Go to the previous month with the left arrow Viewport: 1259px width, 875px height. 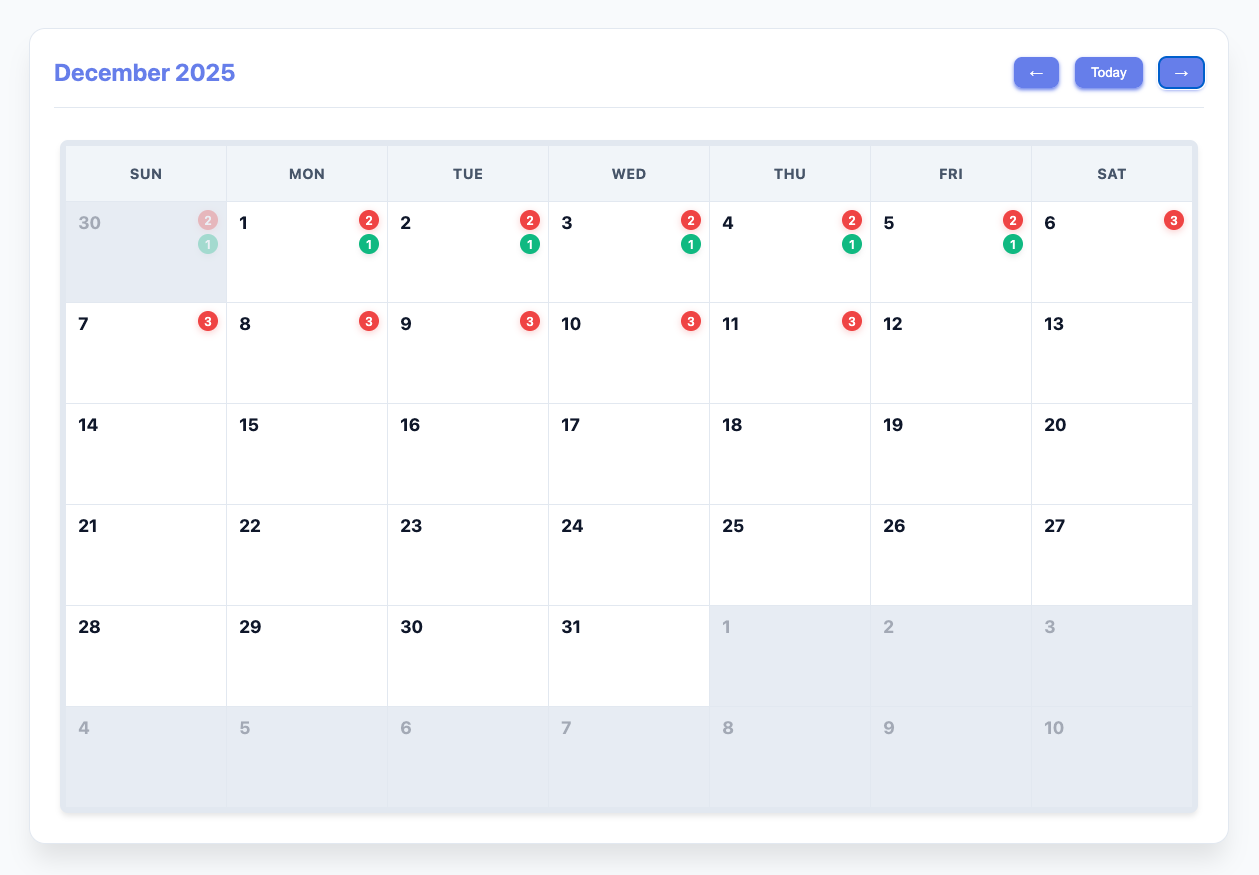click(1036, 72)
